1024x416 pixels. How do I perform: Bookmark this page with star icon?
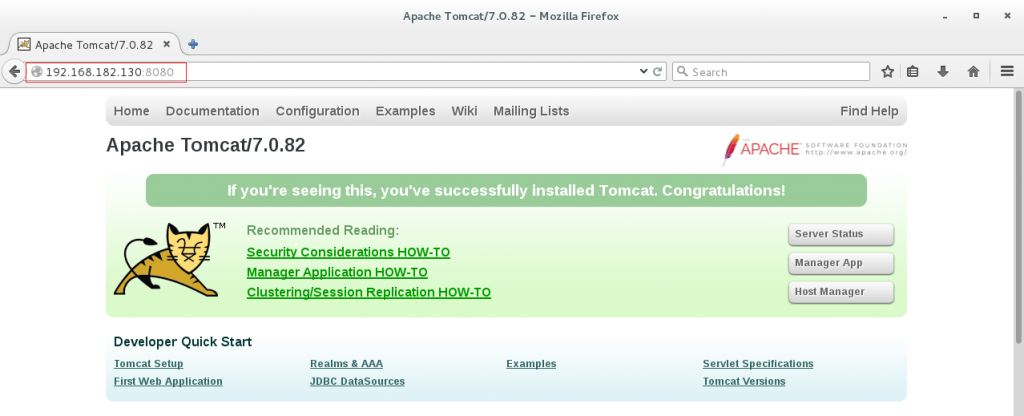pyautogui.click(x=887, y=72)
